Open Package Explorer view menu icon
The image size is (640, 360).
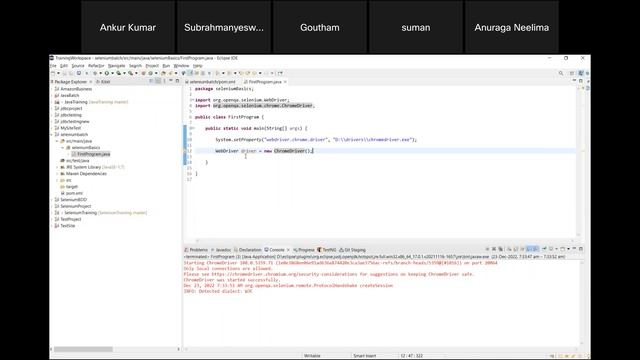point(164,81)
